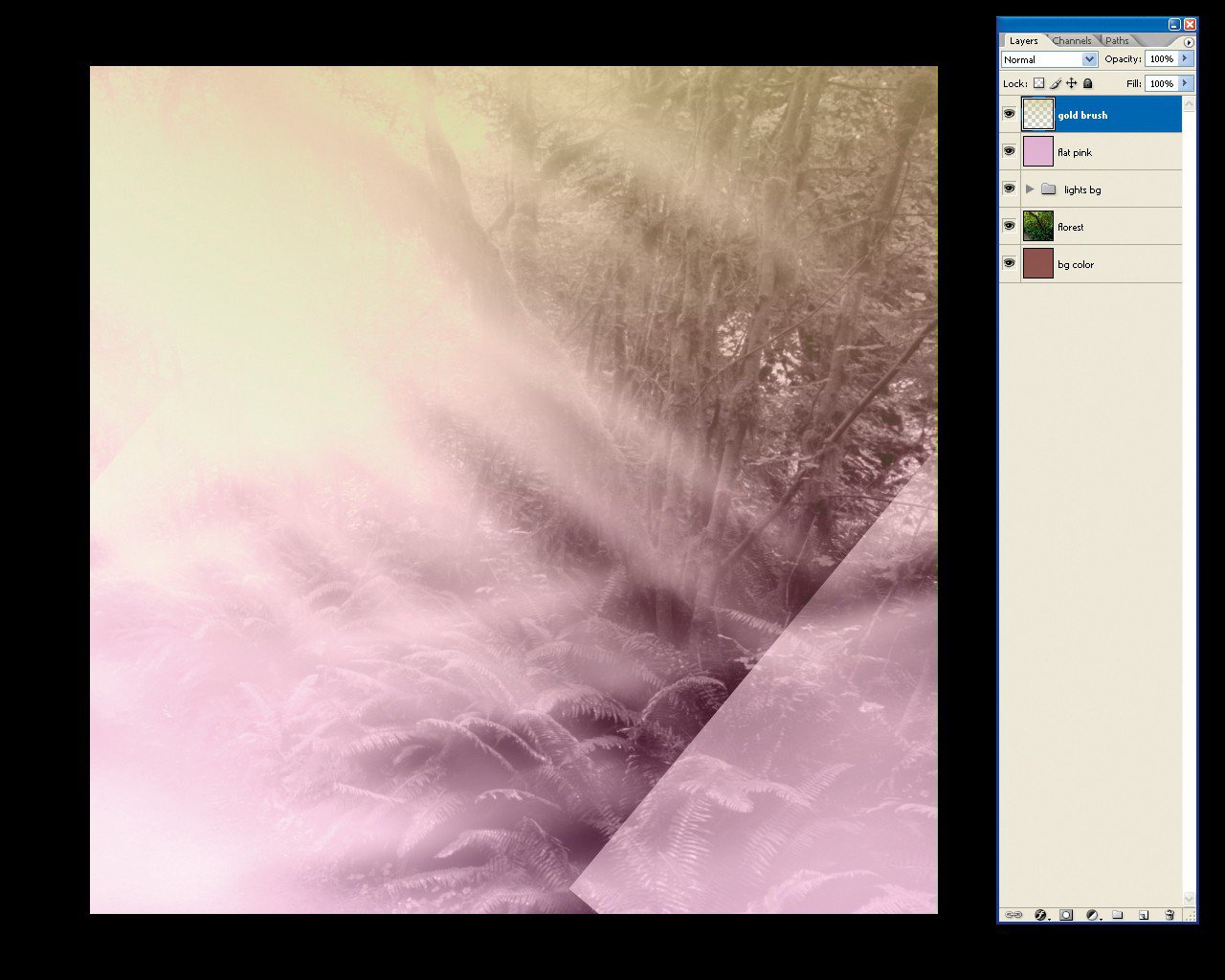This screenshot has width=1225, height=980.
Task: Hide the florest layer
Action: [x=1009, y=226]
